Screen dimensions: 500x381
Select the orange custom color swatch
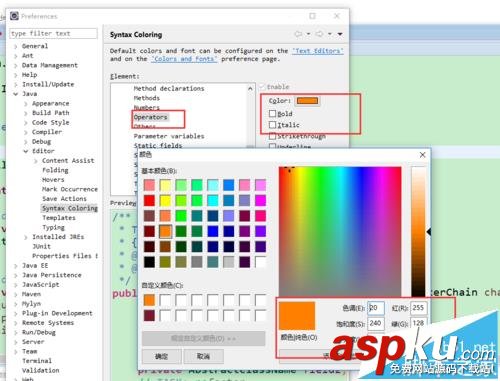click(149, 300)
